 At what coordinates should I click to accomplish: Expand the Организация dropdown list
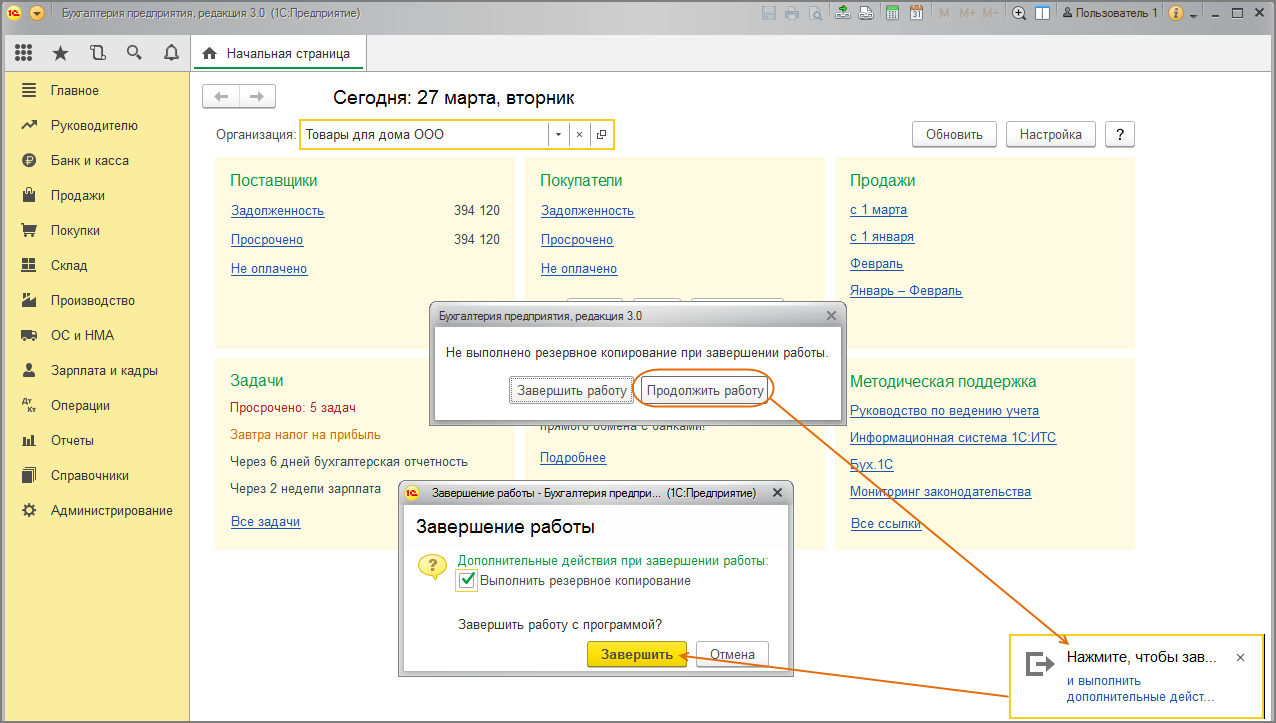558,134
